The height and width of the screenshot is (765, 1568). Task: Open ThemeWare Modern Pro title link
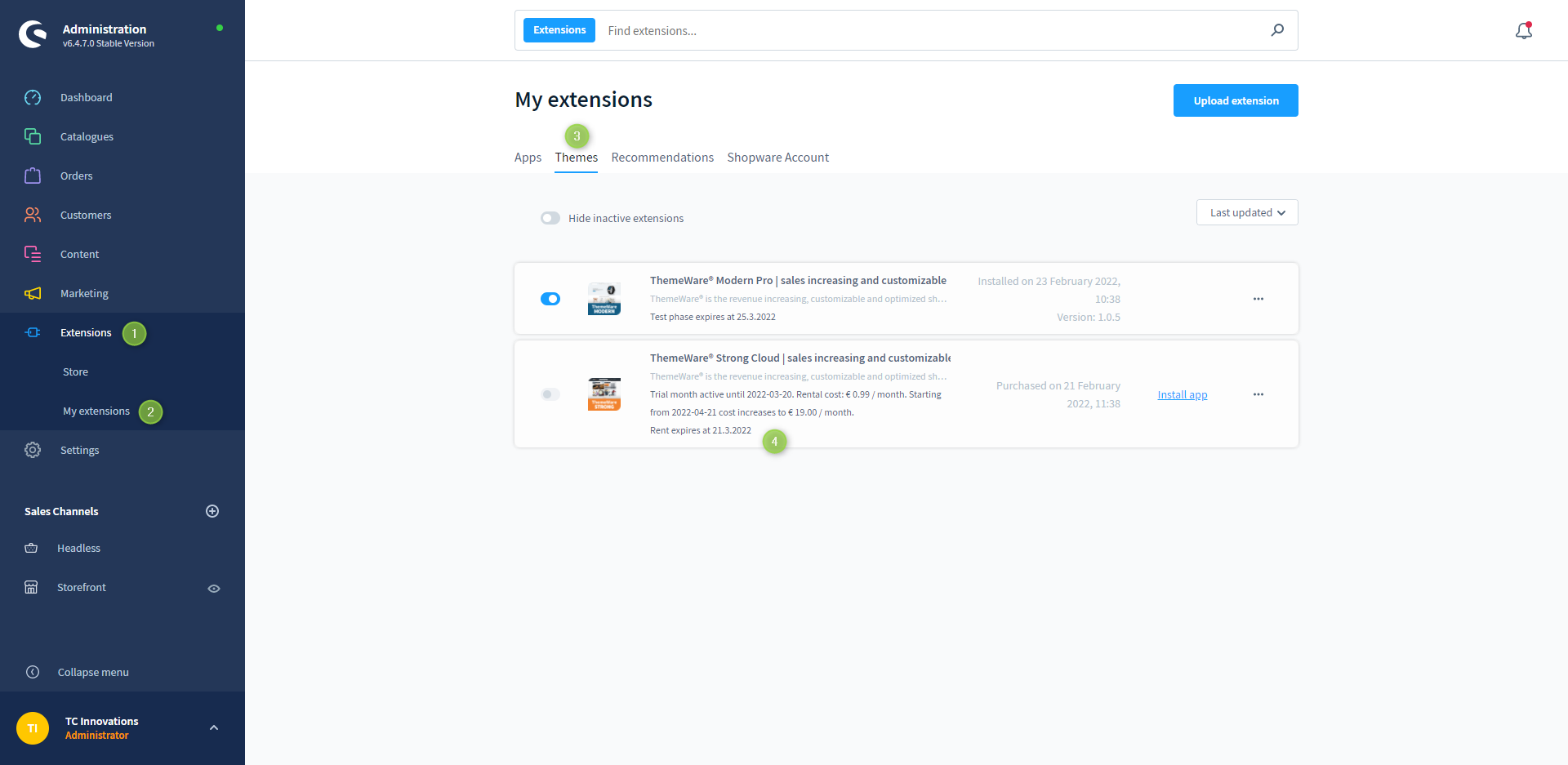coord(798,280)
